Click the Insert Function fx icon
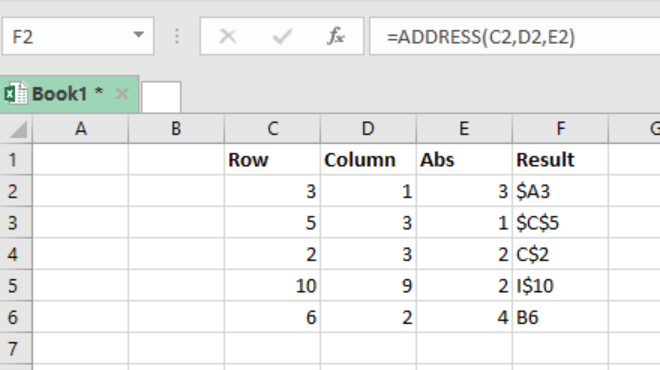This screenshot has height=370, width=660. point(335,36)
